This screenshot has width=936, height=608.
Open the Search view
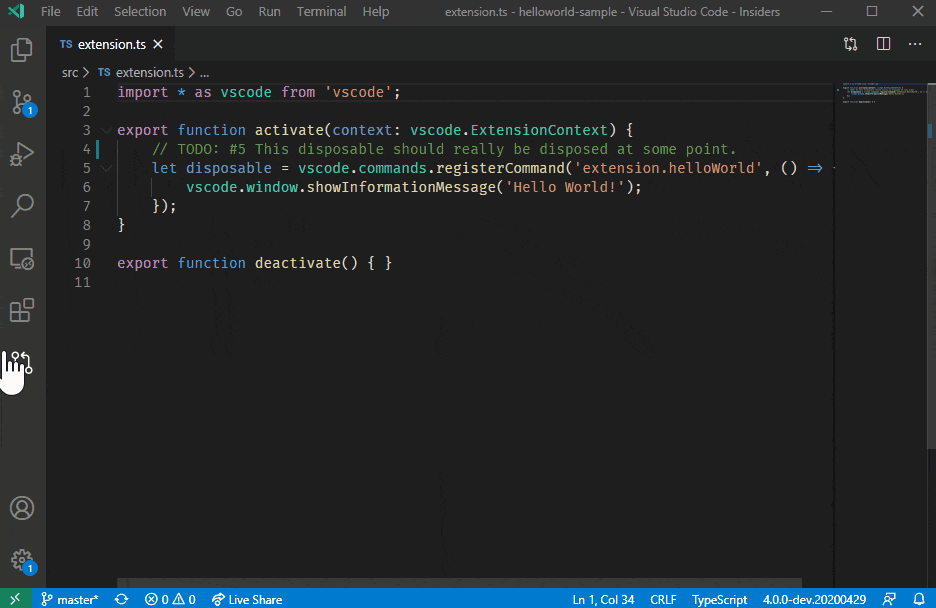click(x=22, y=206)
